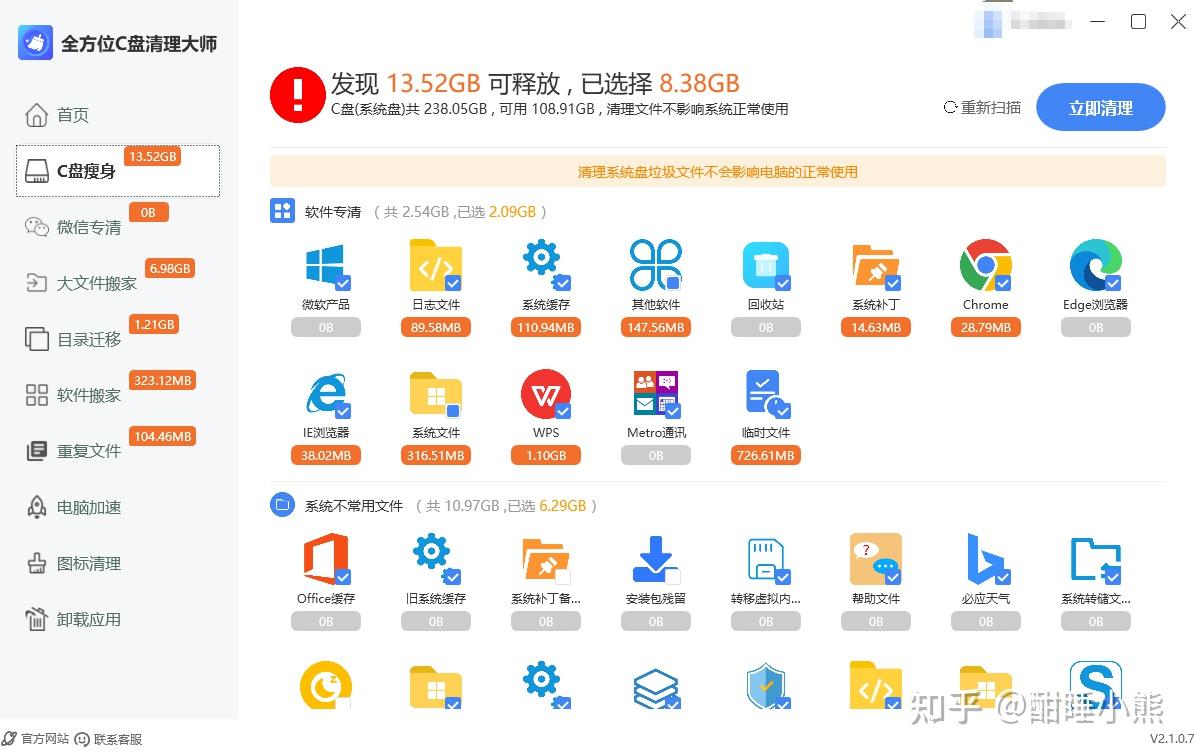Enable the 系统补丁备份 checkbox

coord(563,576)
